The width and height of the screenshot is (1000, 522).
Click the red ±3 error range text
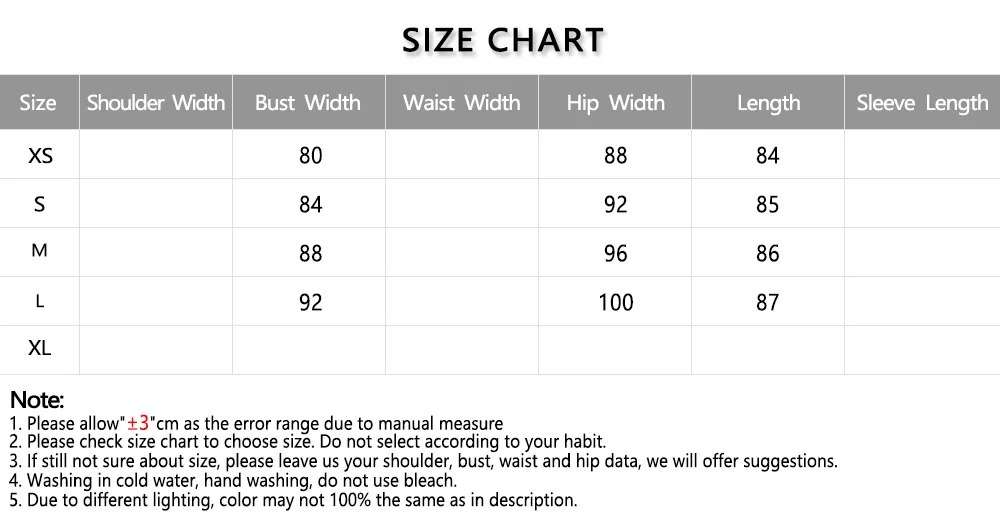pos(138,422)
